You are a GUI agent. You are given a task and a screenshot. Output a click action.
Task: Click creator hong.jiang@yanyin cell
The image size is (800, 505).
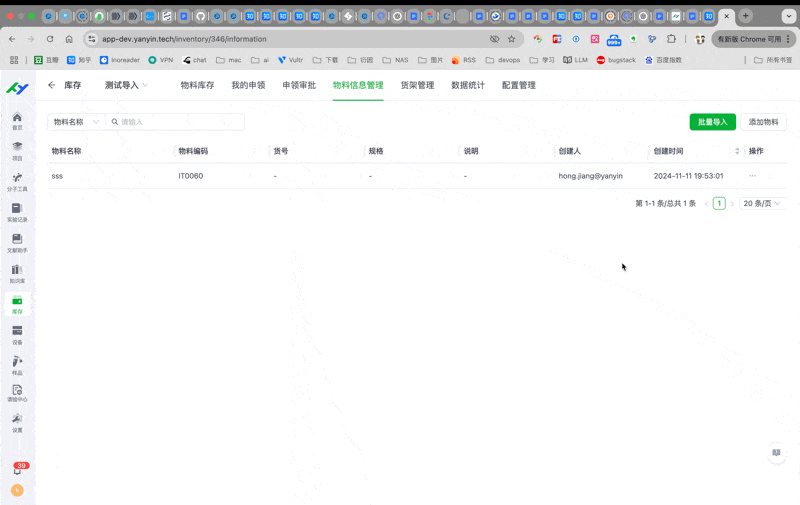(590, 176)
